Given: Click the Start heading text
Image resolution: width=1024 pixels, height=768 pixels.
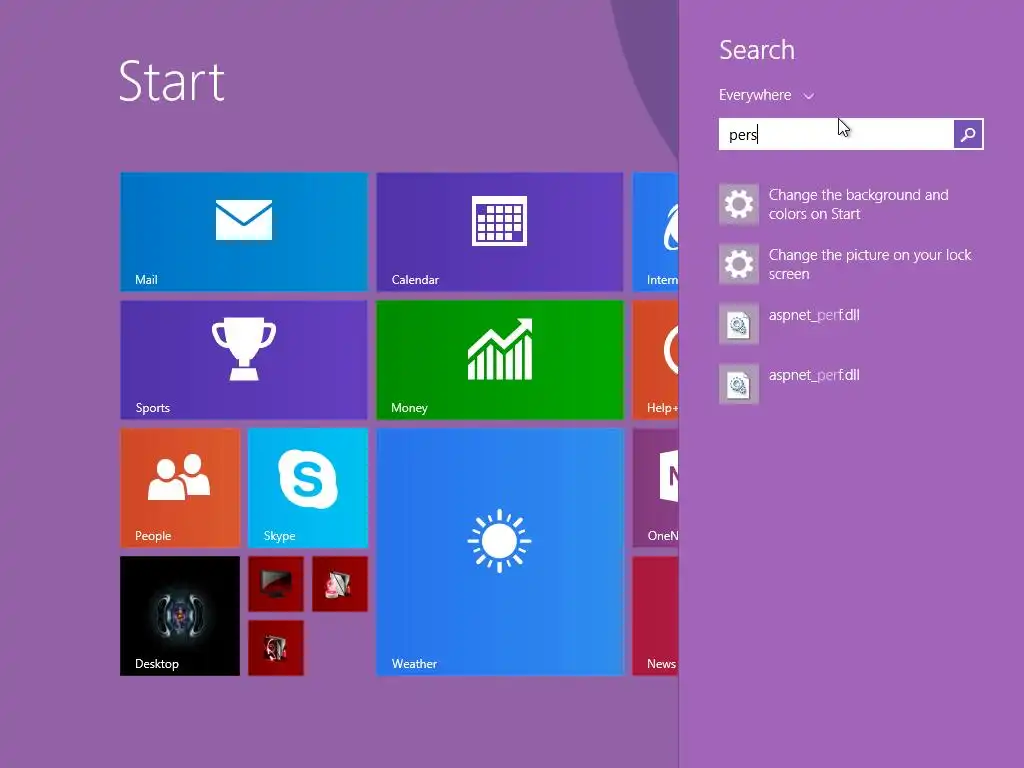Looking at the screenshot, I should click(x=172, y=82).
